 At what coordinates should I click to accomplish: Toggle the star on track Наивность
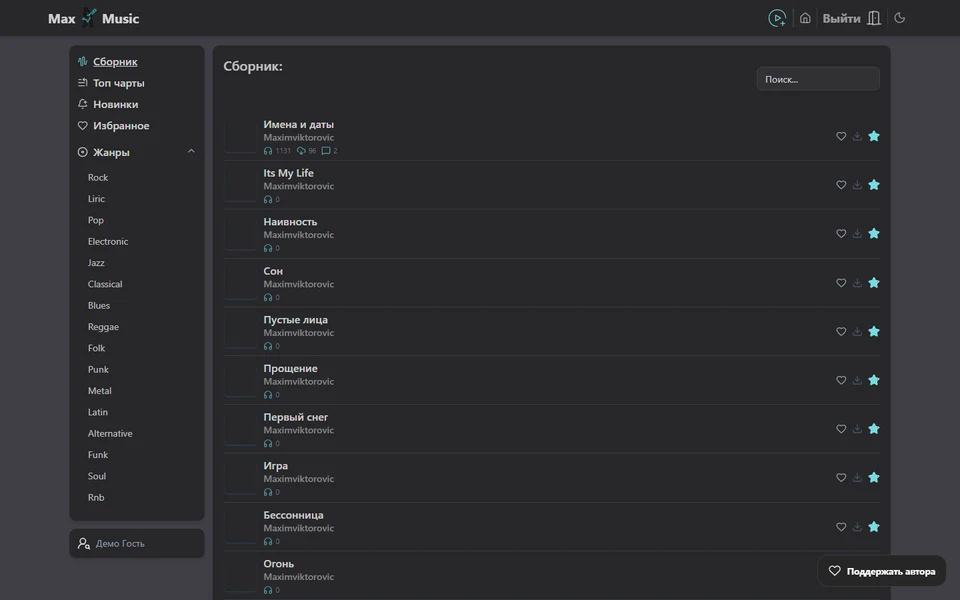[874, 233]
